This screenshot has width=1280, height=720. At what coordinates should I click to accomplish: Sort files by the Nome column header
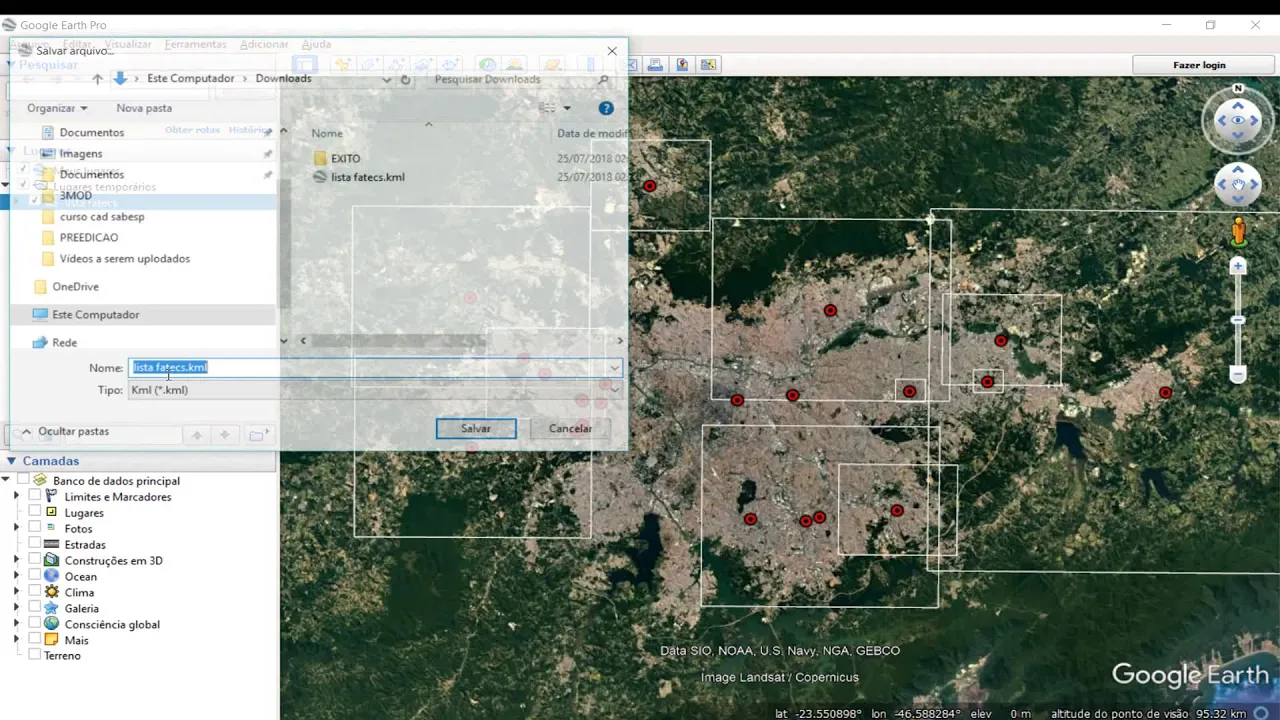327,133
